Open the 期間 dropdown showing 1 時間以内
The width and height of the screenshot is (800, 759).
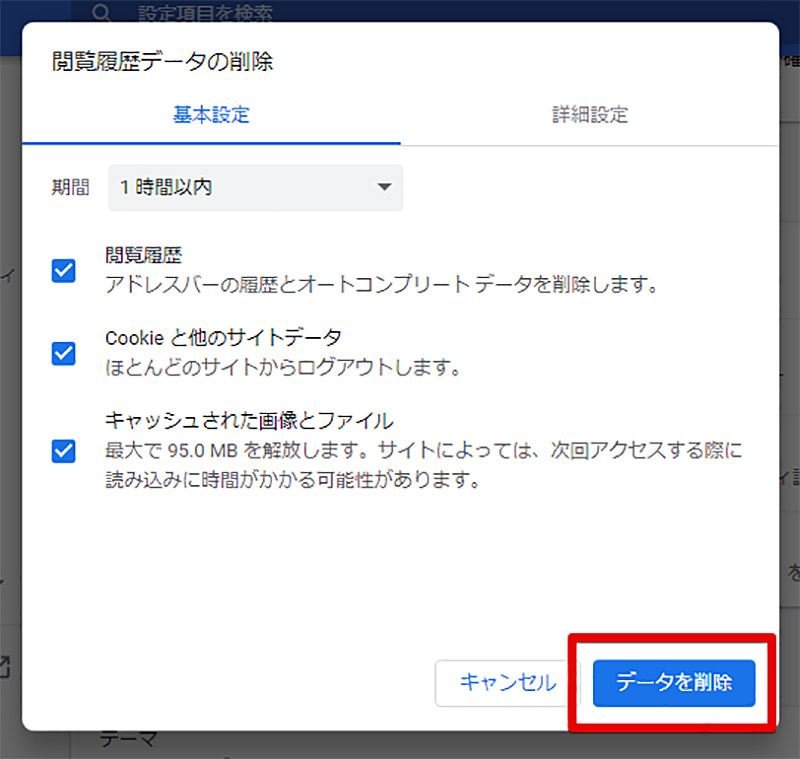255,187
